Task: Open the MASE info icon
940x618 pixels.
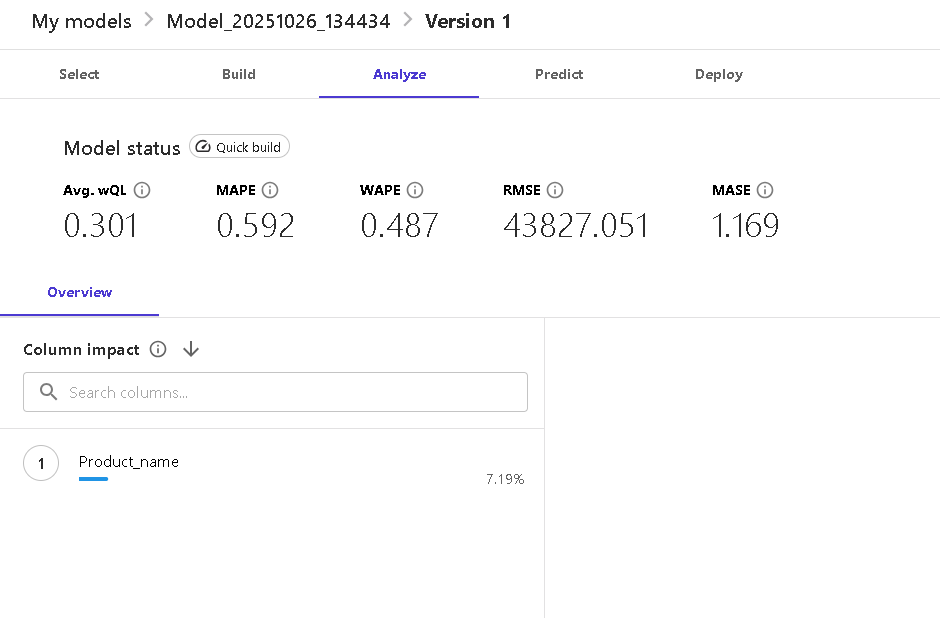Action: click(x=765, y=190)
